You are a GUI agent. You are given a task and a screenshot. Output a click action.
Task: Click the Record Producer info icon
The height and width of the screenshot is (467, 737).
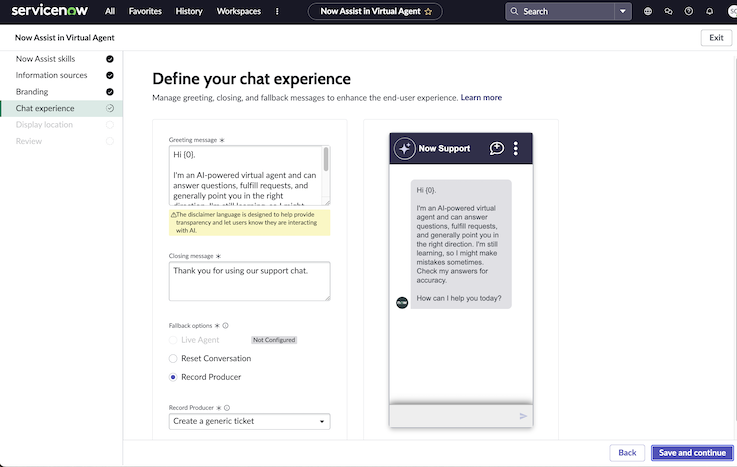[x=227, y=408]
